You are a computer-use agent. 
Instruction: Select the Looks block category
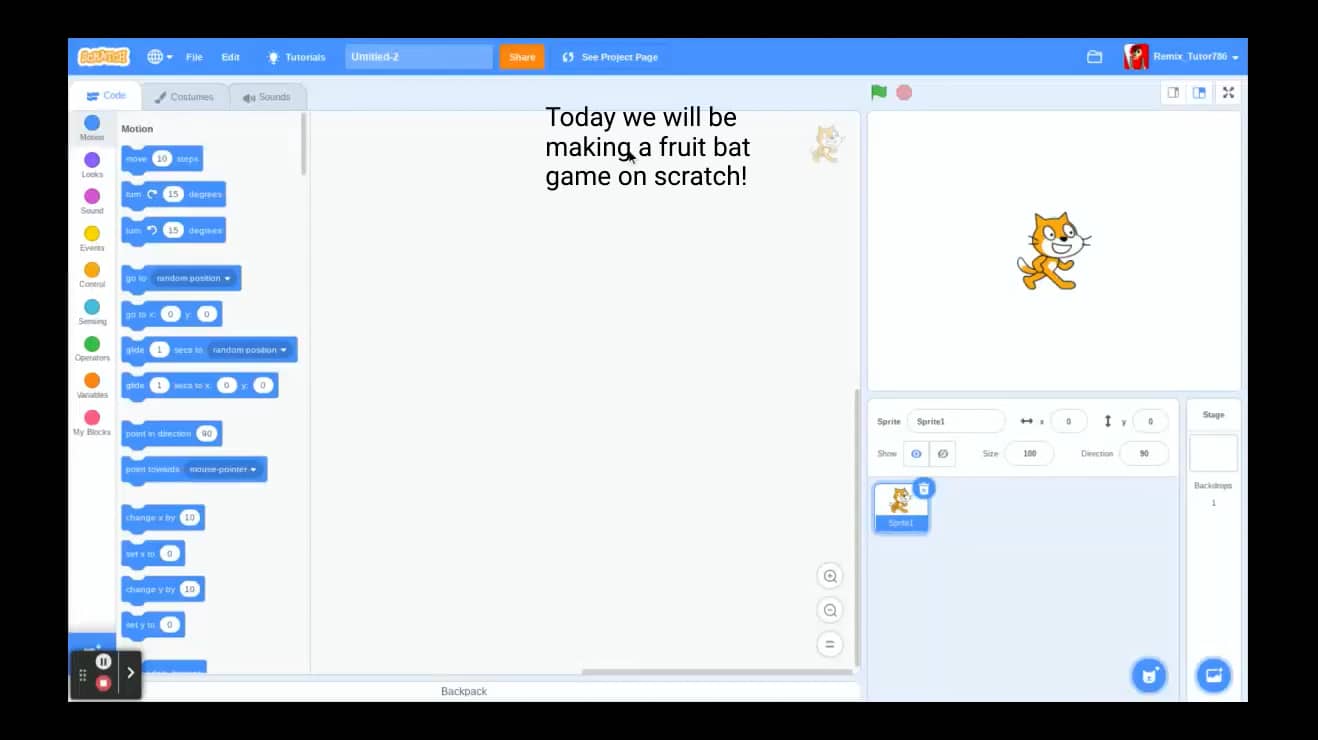click(92, 165)
